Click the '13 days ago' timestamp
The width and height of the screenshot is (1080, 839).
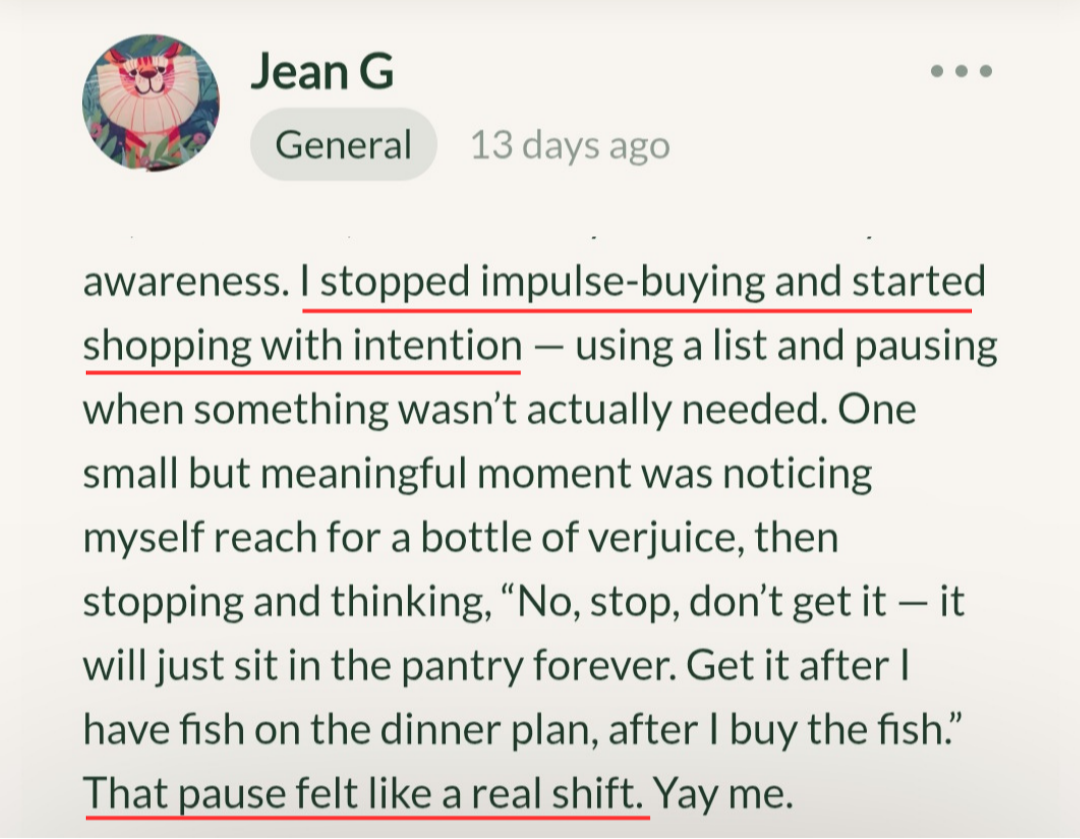[569, 146]
